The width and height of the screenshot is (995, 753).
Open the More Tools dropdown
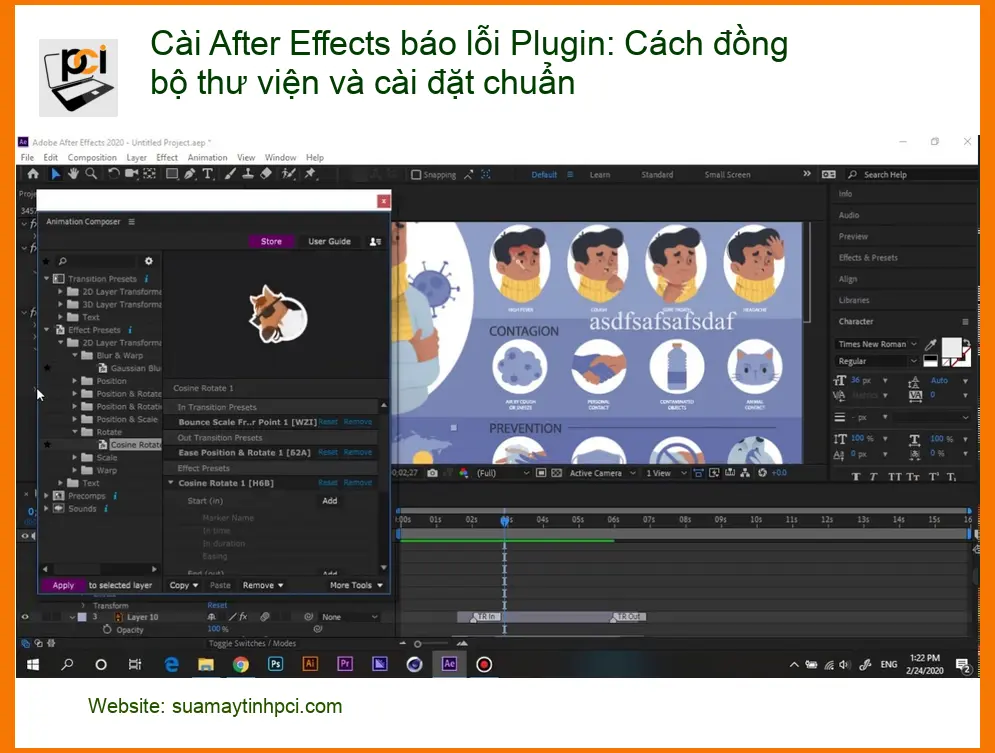point(356,585)
